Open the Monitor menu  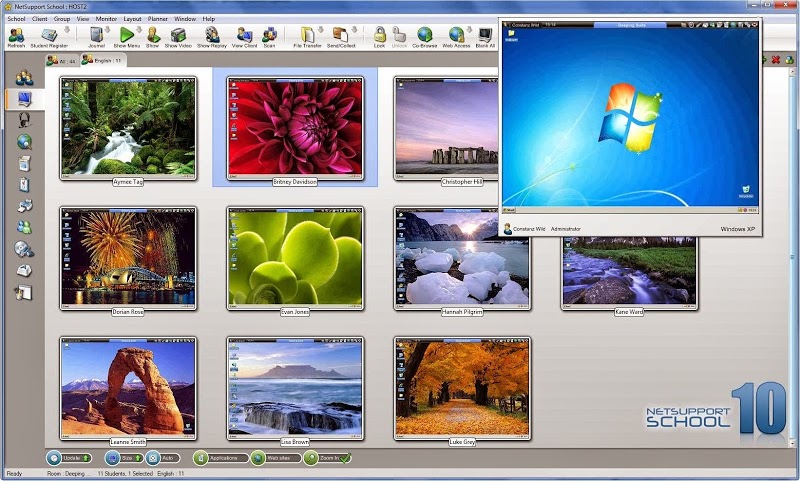(106, 19)
